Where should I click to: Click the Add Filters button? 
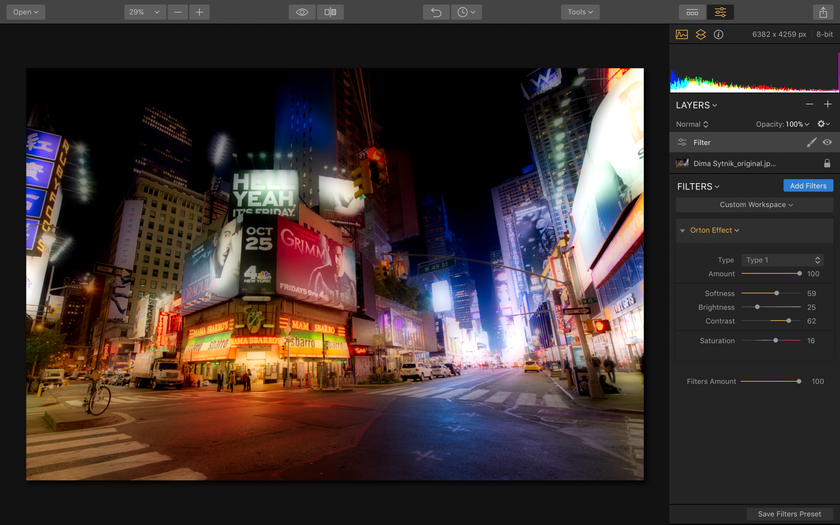click(x=808, y=186)
